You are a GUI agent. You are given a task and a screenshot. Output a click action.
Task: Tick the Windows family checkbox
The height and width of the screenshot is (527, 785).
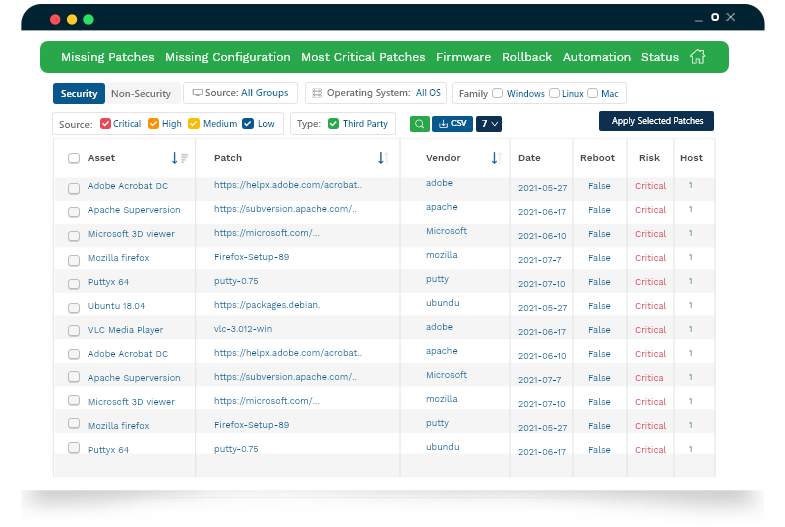(x=497, y=93)
